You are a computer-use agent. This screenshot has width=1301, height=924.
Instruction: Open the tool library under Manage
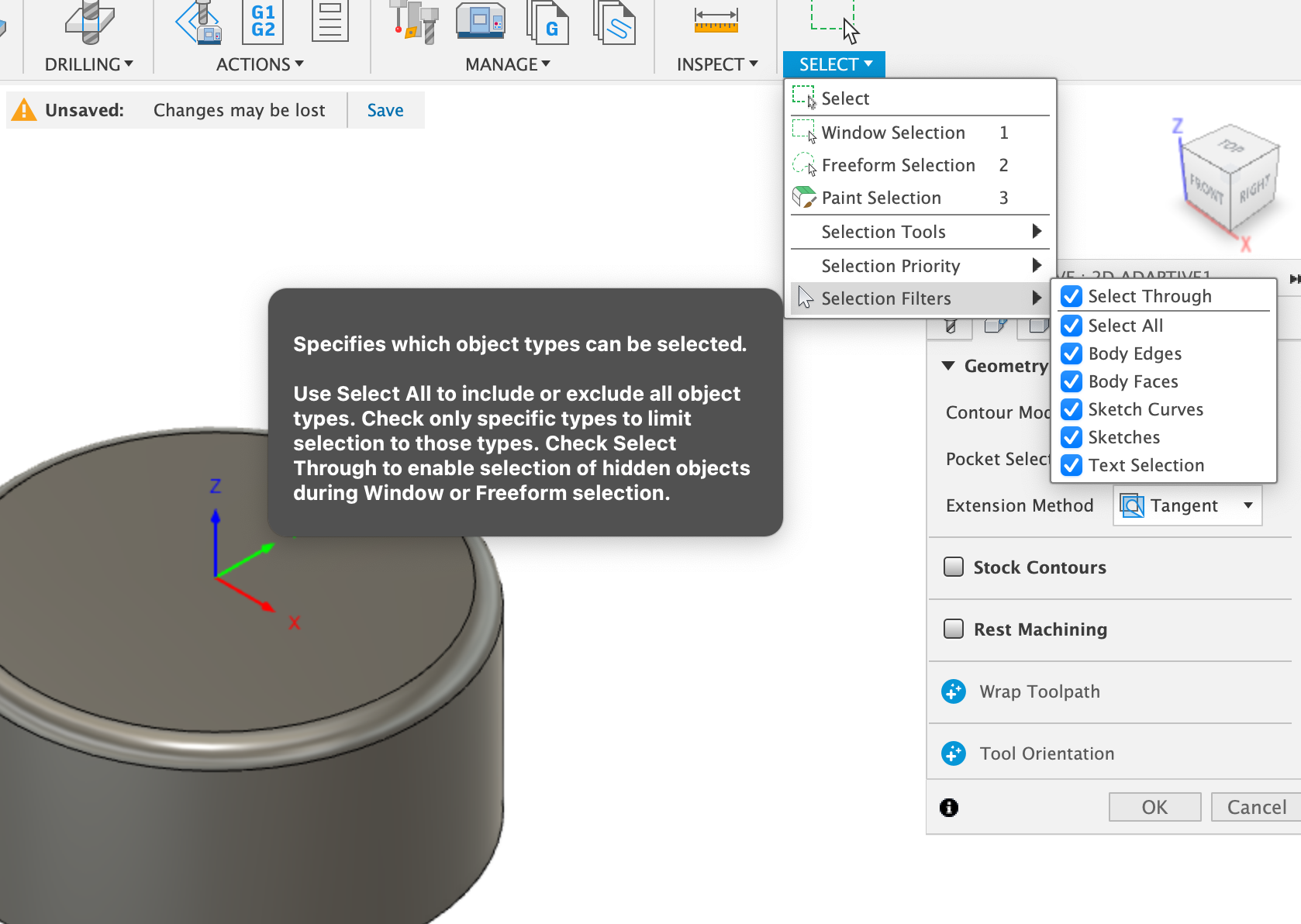click(413, 22)
